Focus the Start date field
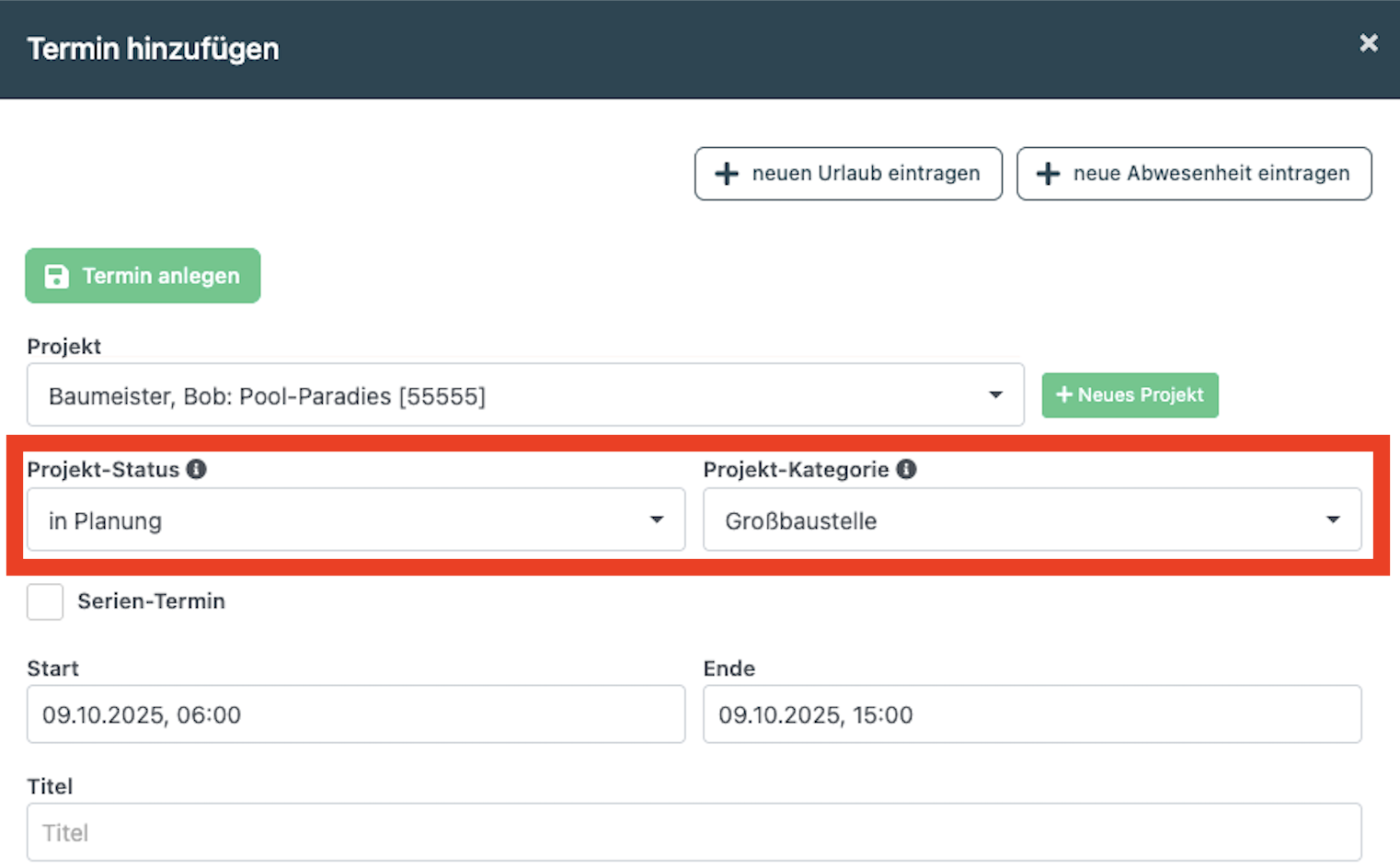Viewport: 1400px width, 868px height. (355, 714)
